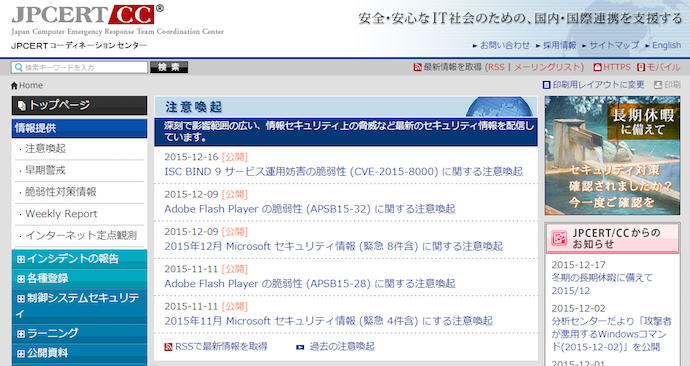Open Weekly Report in the sidebar
Viewport: 690px width, 366px height.
(x=61, y=214)
